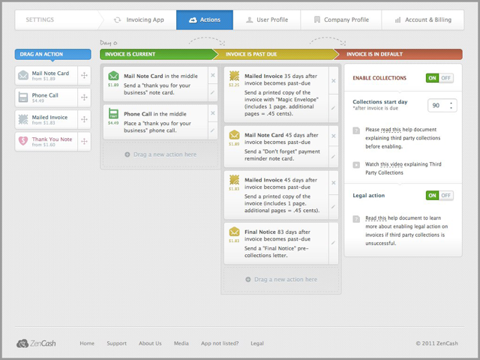Open the Account & Billing tab
The width and height of the screenshot is (480, 360).
click(423, 20)
